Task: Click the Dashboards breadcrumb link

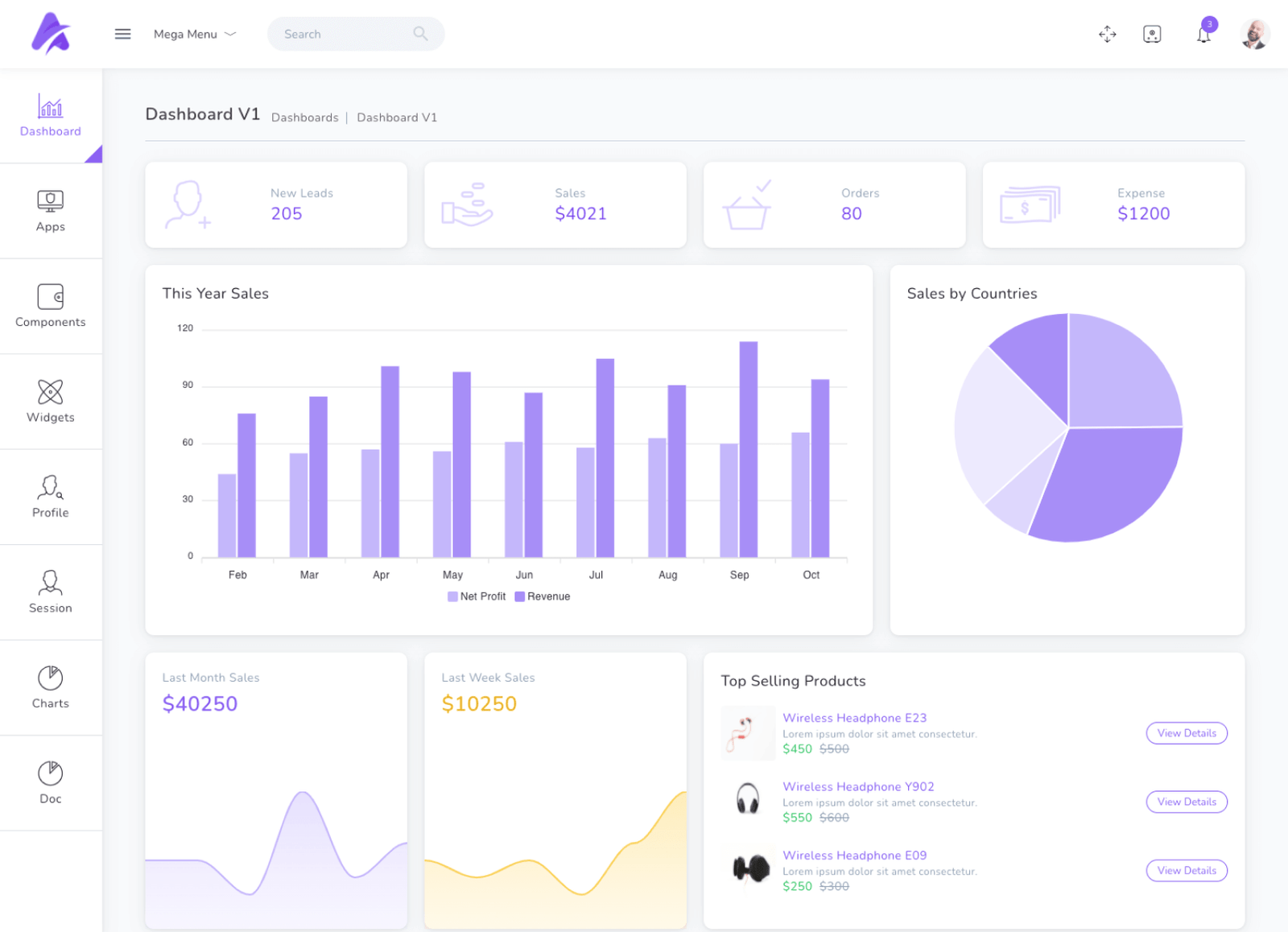Action: pyautogui.click(x=304, y=118)
